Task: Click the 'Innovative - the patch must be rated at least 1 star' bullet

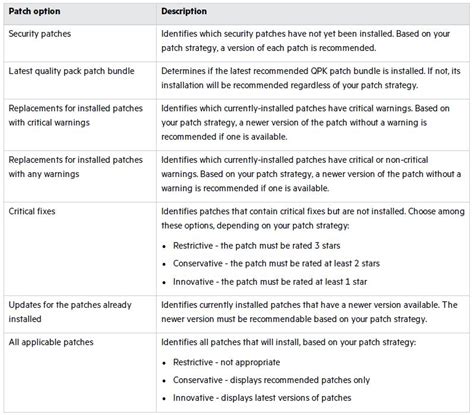Action: click(270, 282)
